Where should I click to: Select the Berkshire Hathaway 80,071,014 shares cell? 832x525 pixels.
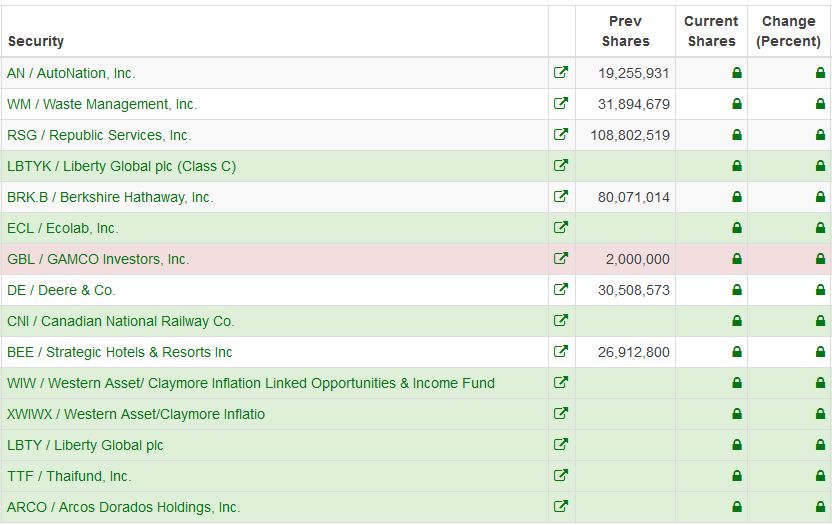point(634,197)
